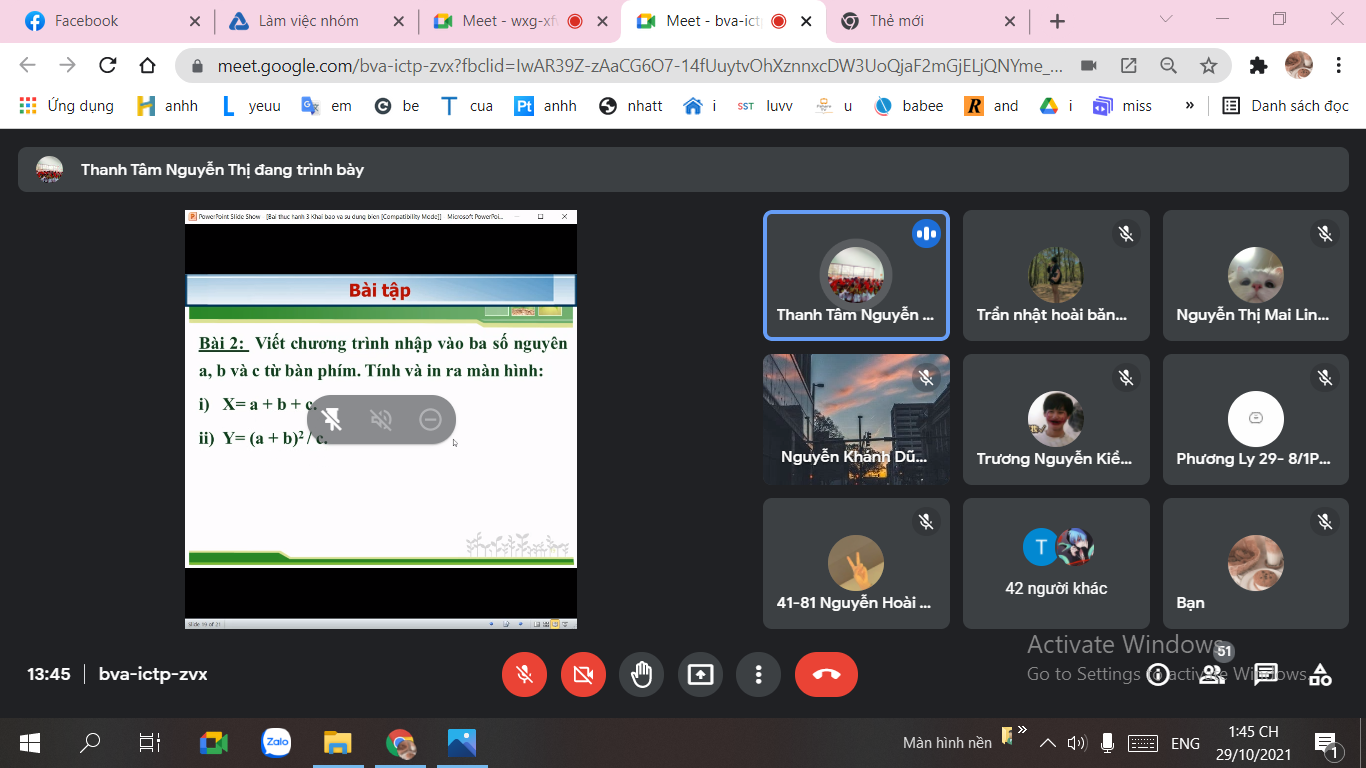Close the Làm việc nhóm tab

click(x=399, y=21)
